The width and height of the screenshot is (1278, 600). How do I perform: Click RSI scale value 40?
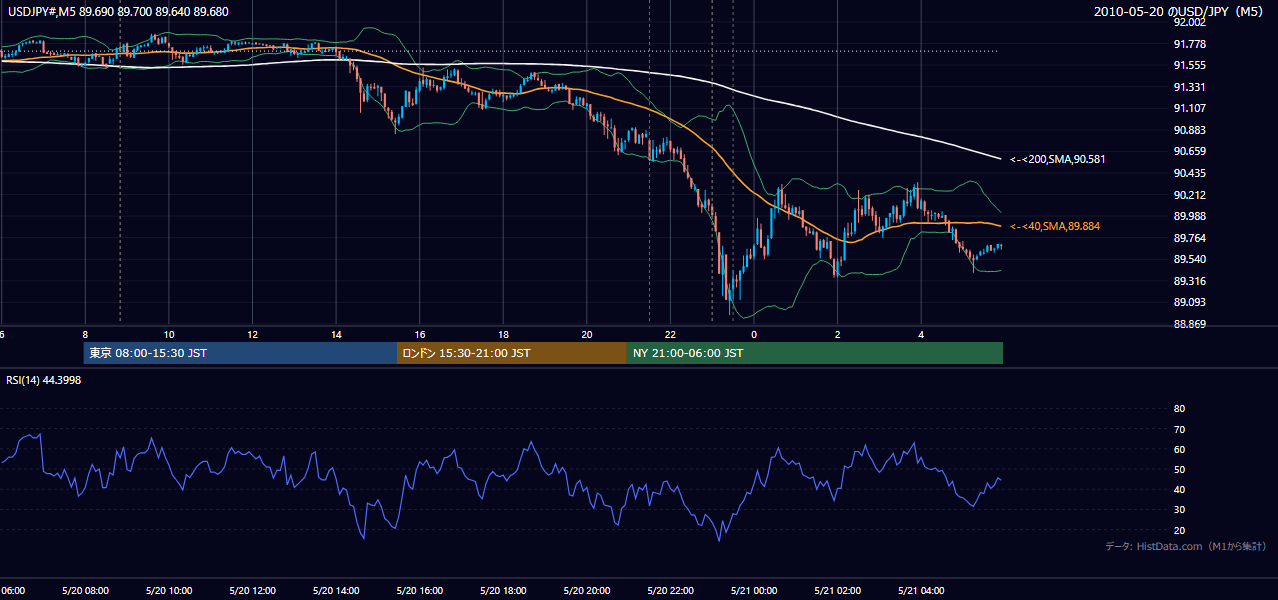tap(1179, 489)
